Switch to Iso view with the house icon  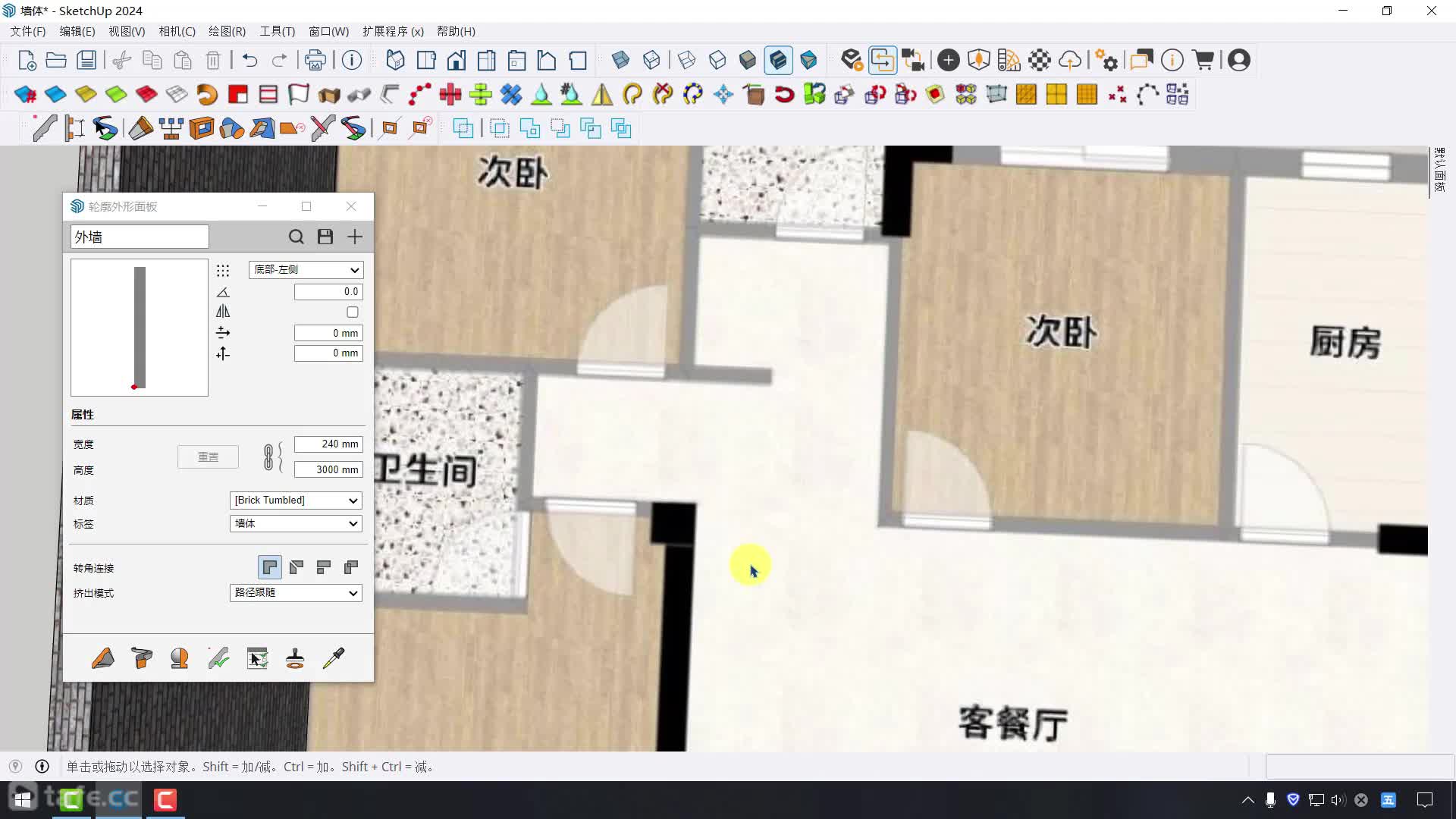[396, 60]
